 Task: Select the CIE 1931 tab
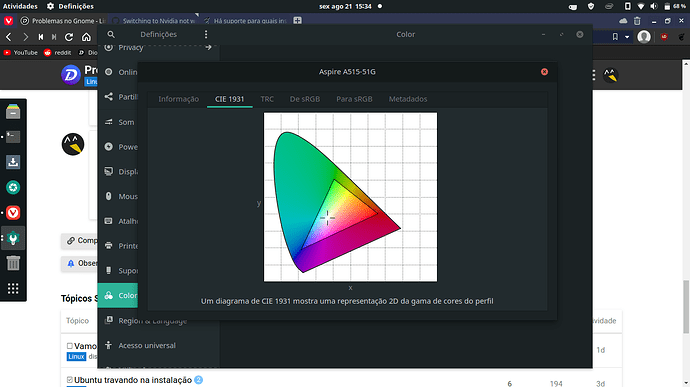[229, 99]
